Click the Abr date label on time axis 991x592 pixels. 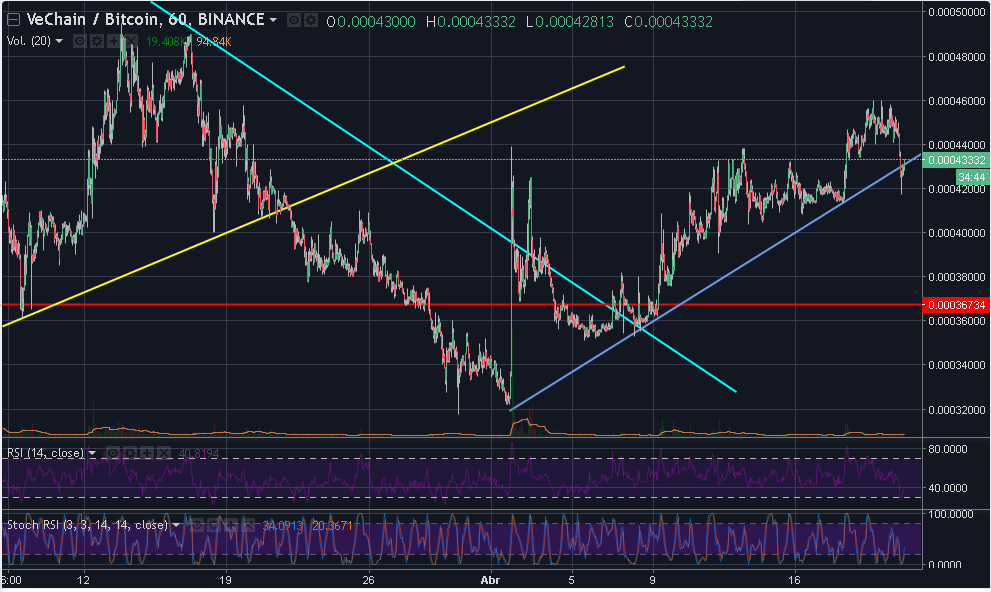click(x=490, y=580)
